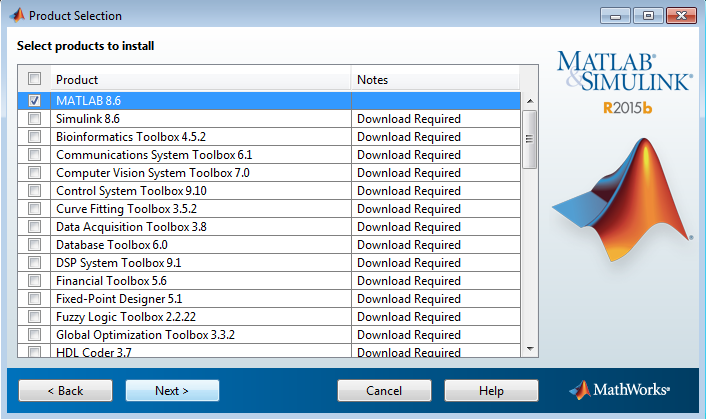The width and height of the screenshot is (706, 419).
Task: Tick the Database Toolbox 6.0 checkbox
Action: pos(34,244)
